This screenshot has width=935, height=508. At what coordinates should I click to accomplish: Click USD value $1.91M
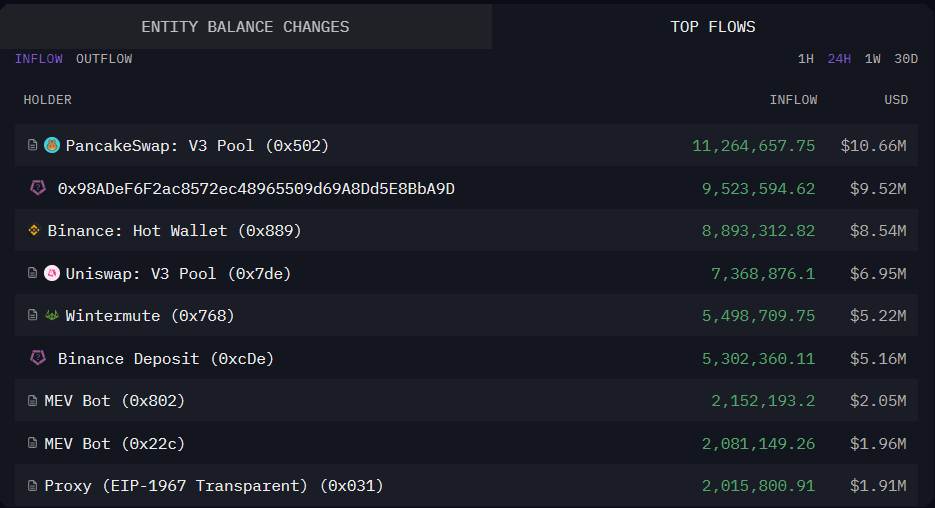[x=878, y=486]
